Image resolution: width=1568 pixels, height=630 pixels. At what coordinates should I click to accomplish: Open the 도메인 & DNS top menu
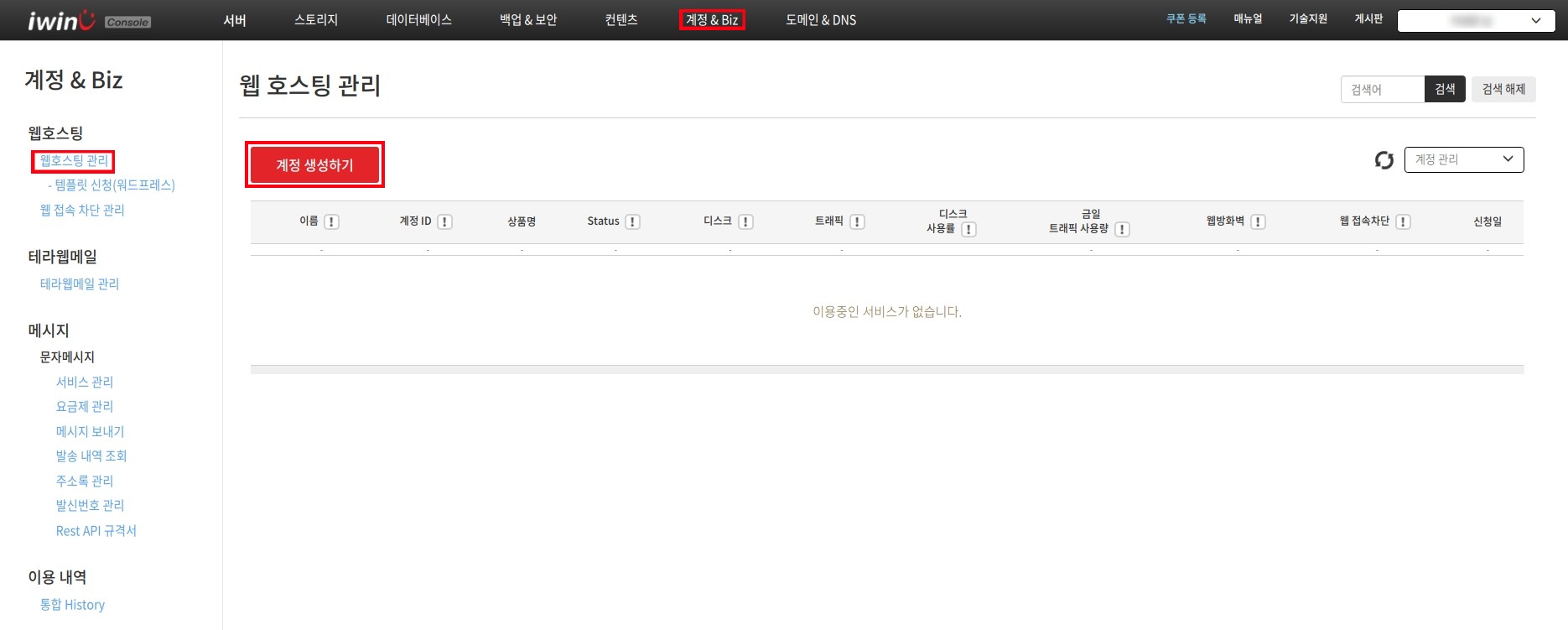[821, 20]
